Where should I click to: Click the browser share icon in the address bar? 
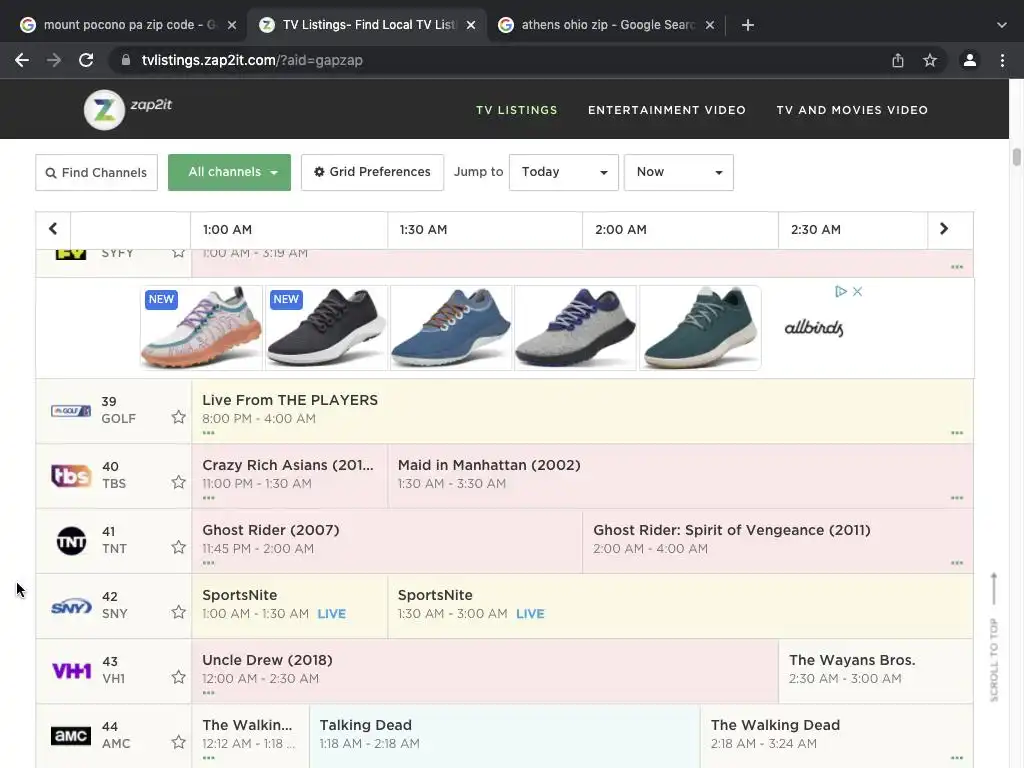(x=898, y=60)
